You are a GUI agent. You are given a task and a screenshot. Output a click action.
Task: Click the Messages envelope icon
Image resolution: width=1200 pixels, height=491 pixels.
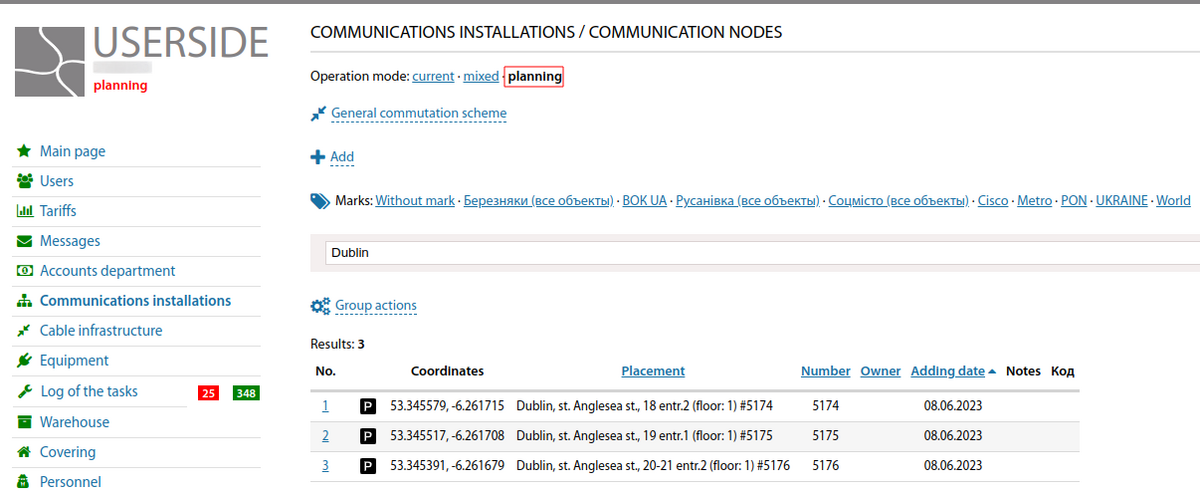click(24, 241)
